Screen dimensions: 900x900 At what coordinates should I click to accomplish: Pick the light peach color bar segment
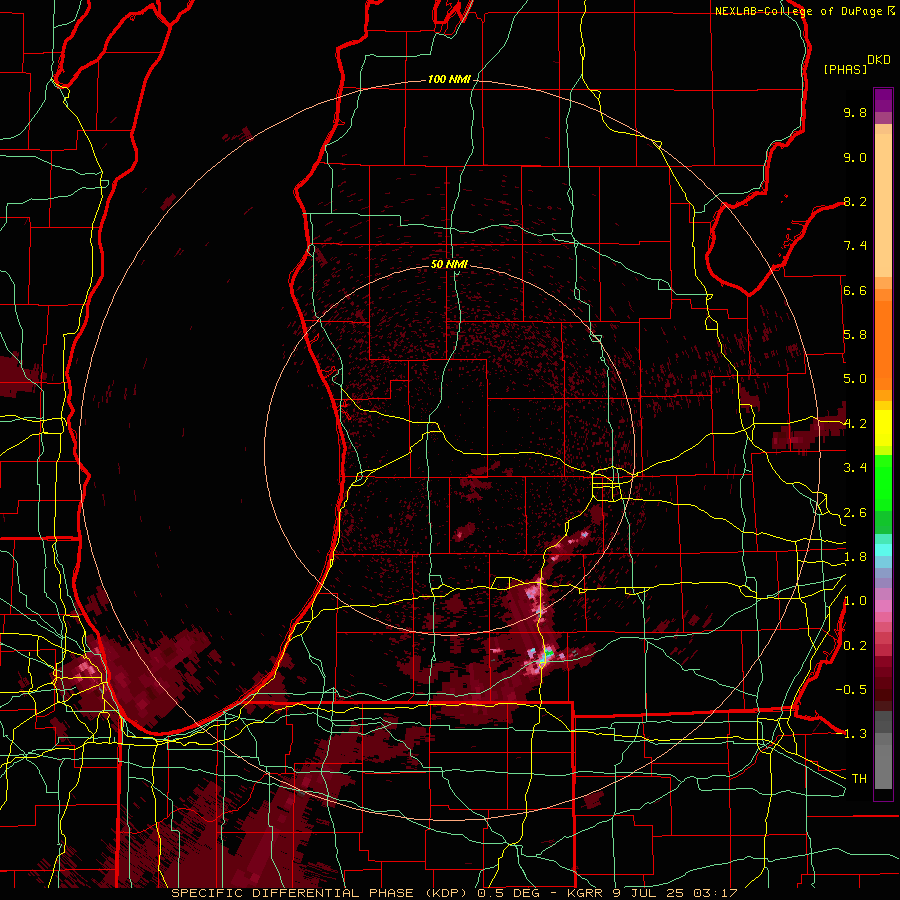click(x=883, y=205)
